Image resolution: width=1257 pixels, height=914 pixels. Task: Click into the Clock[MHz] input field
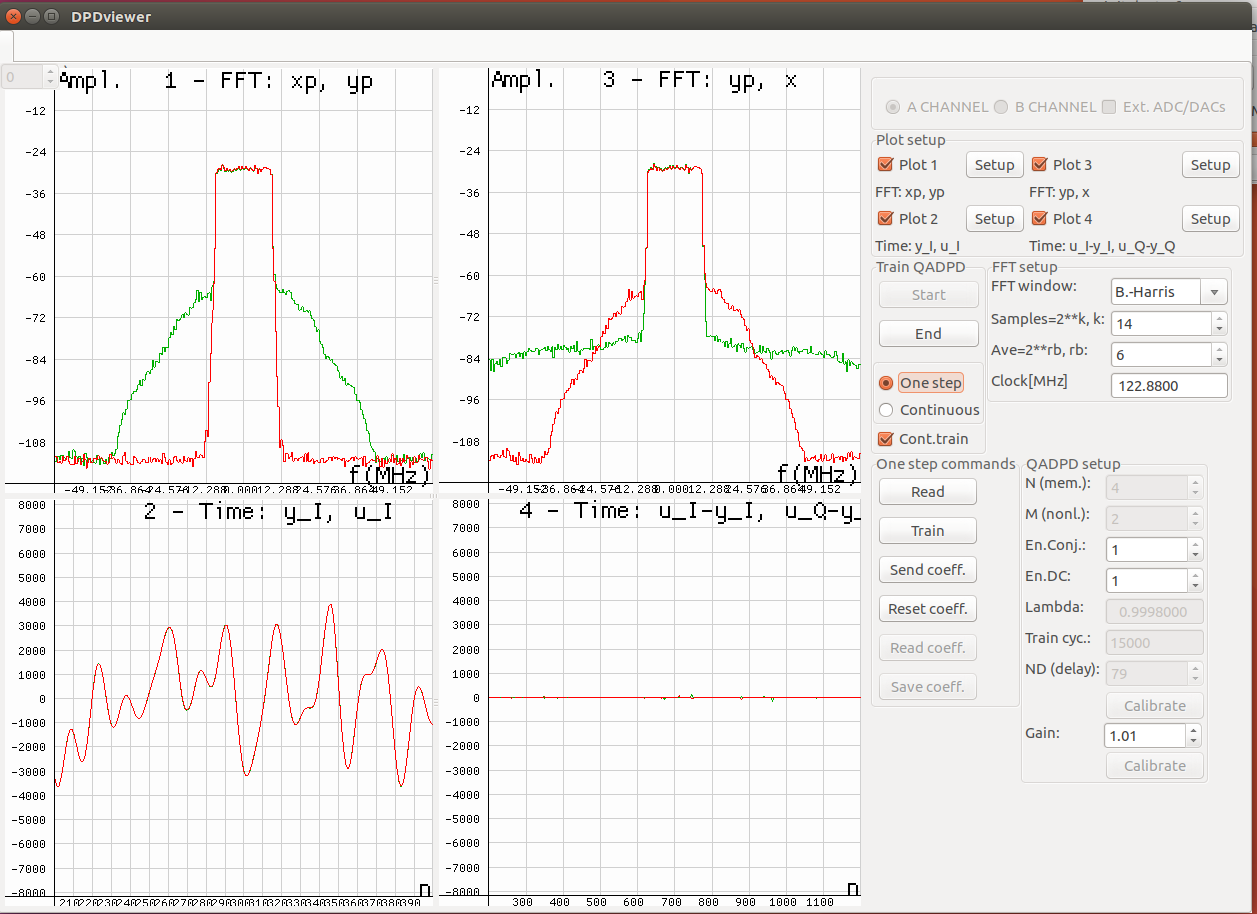click(x=1168, y=386)
